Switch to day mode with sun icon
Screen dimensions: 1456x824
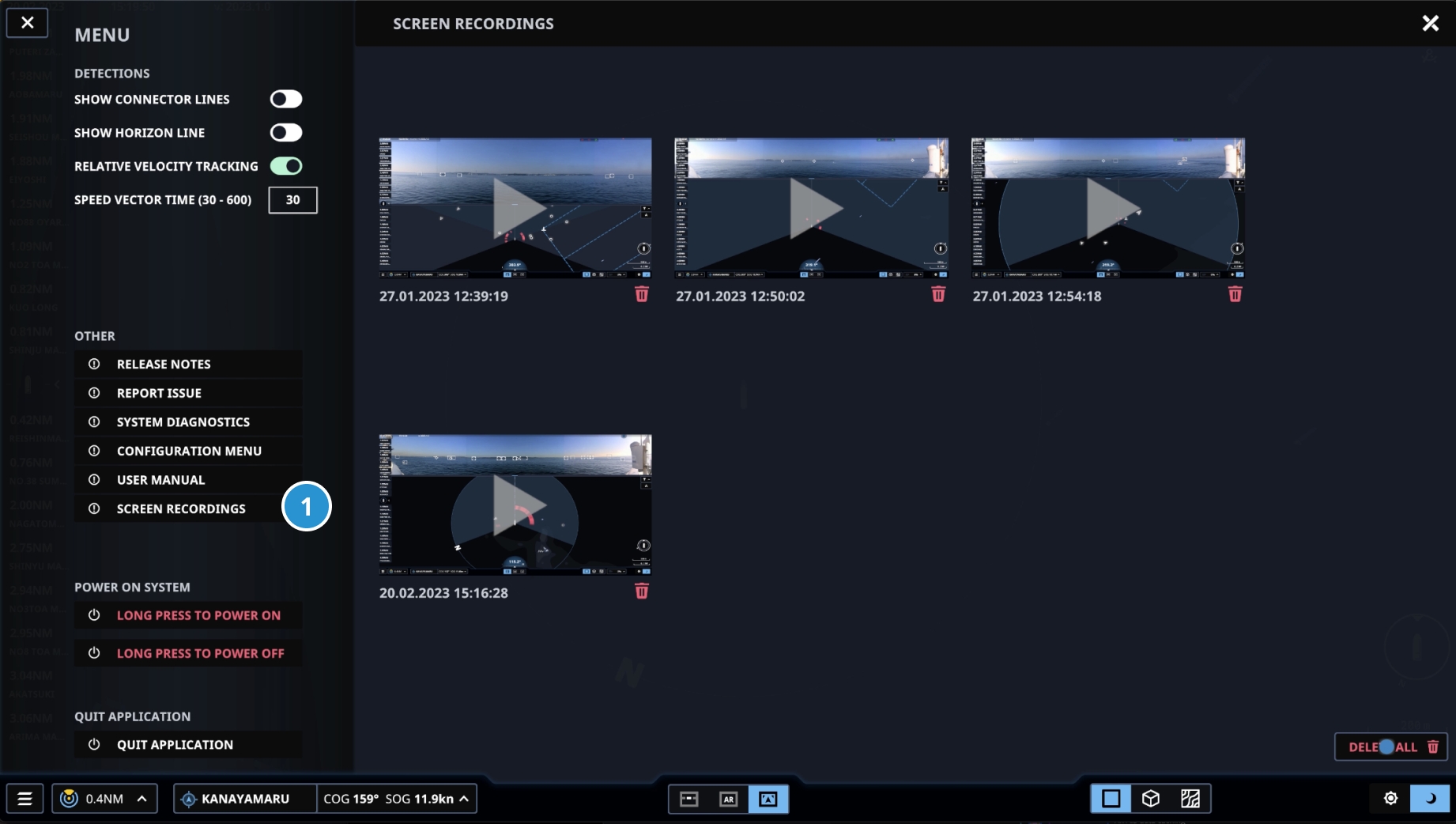(1390, 799)
